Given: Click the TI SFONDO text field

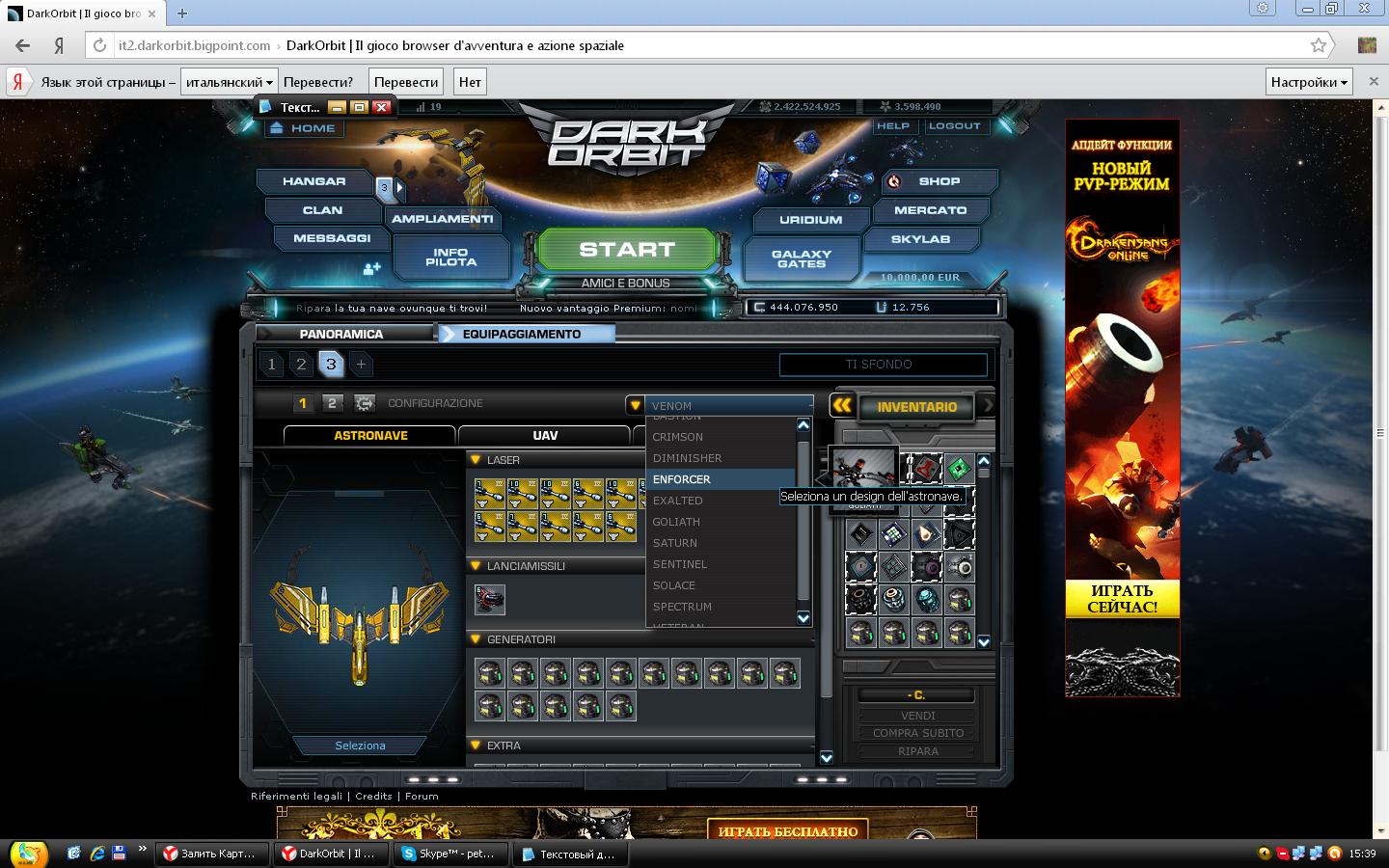Looking at the screenshot, I should click(883, 365).
